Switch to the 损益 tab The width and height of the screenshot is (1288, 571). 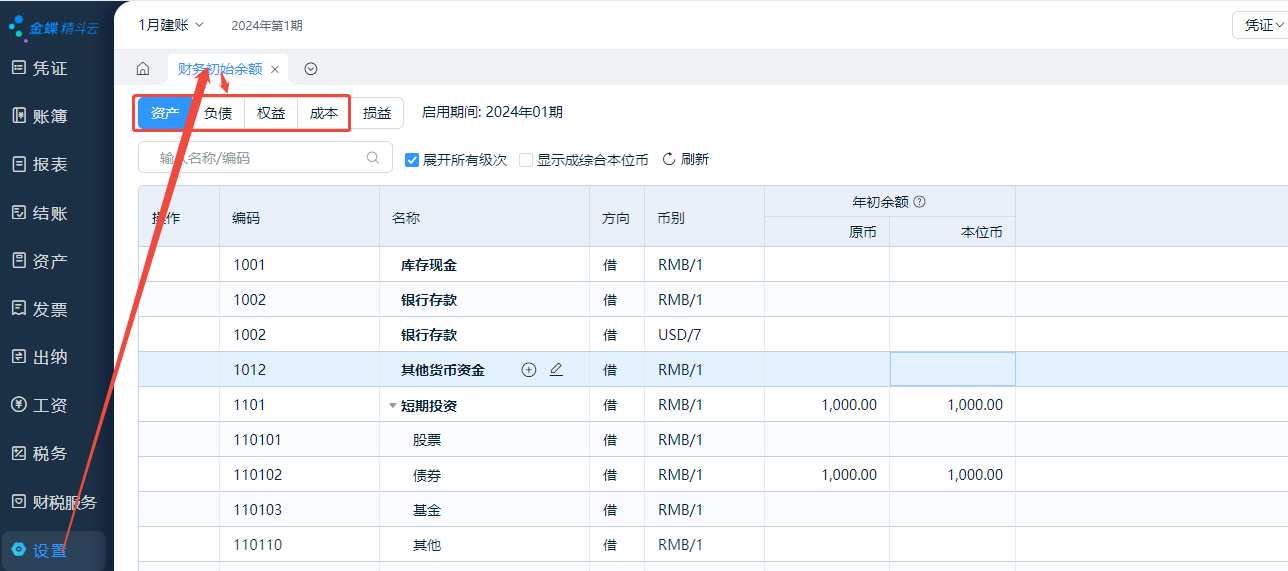(377, 113)
